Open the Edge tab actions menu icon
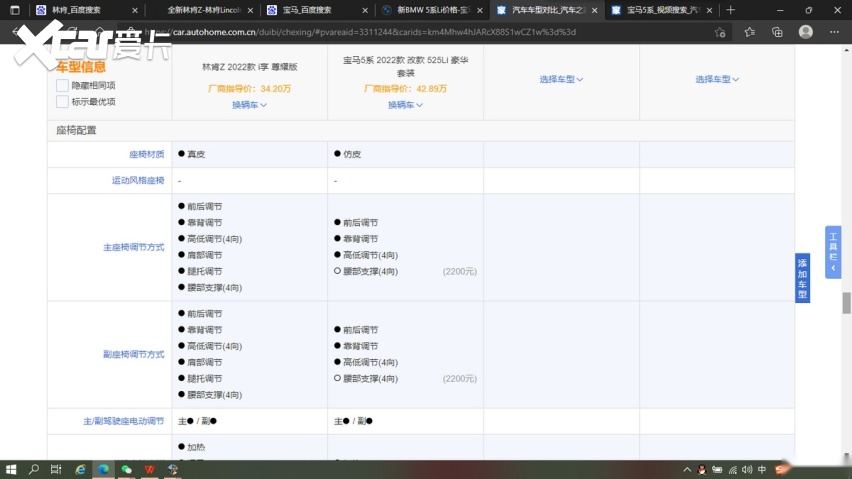Image resolution: width=852 pixels, height=479 pixels. point(15,10)
